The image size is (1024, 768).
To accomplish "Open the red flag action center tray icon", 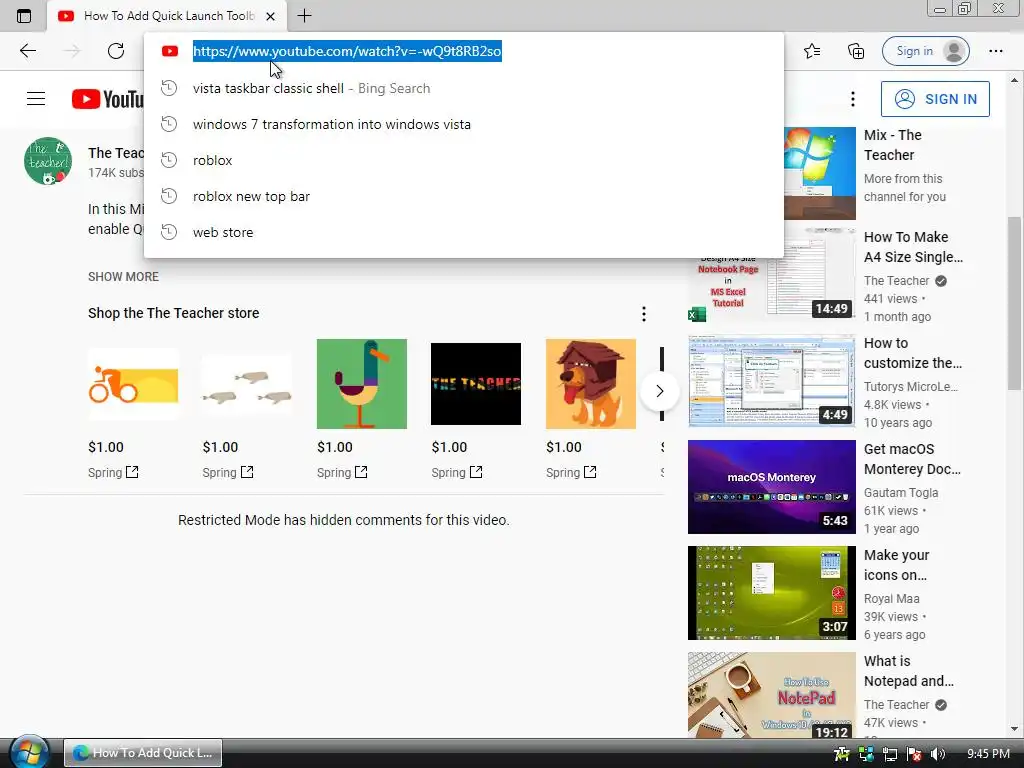I will pyautogui.click(x=914, y=754).
